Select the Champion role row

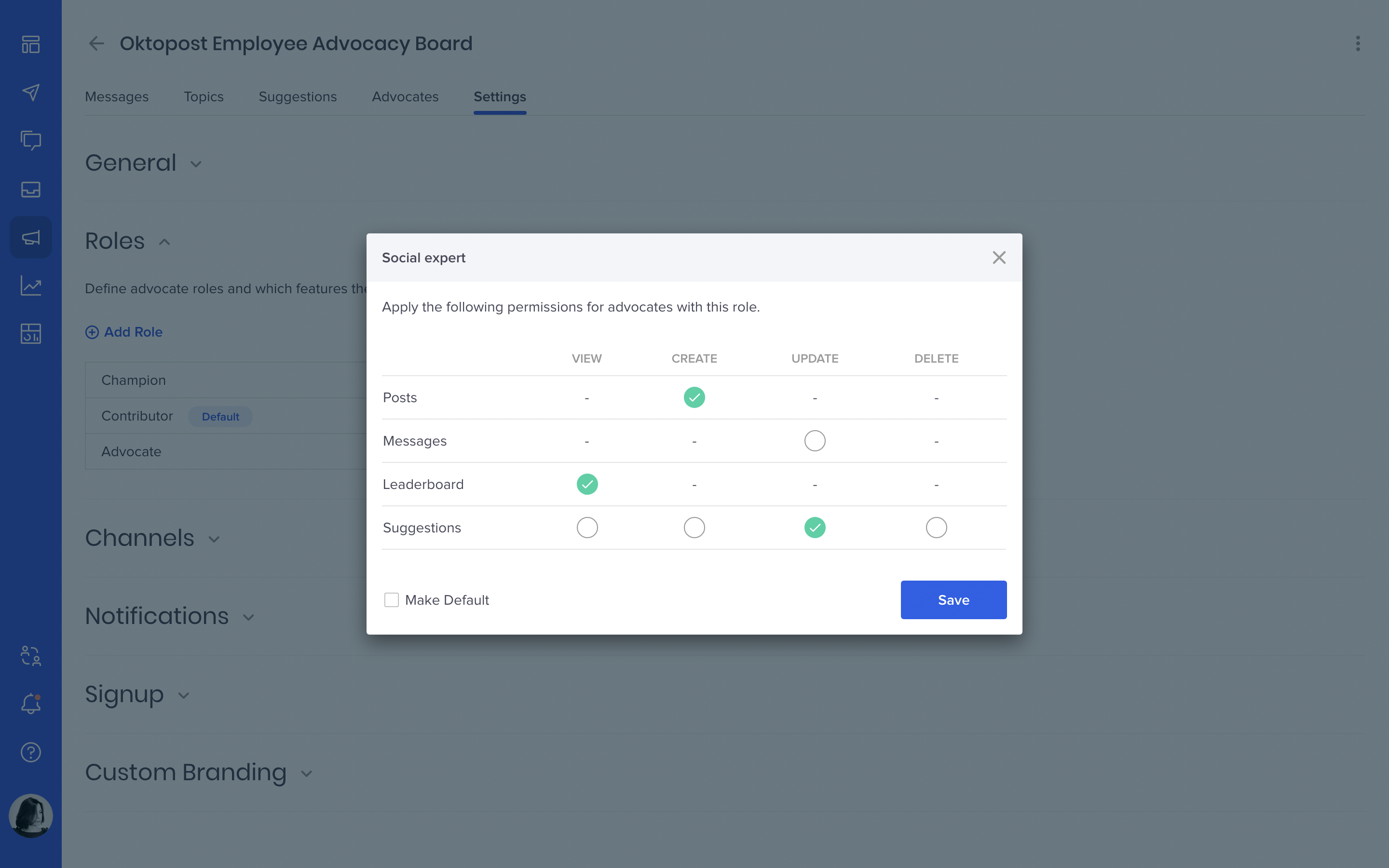226,380
